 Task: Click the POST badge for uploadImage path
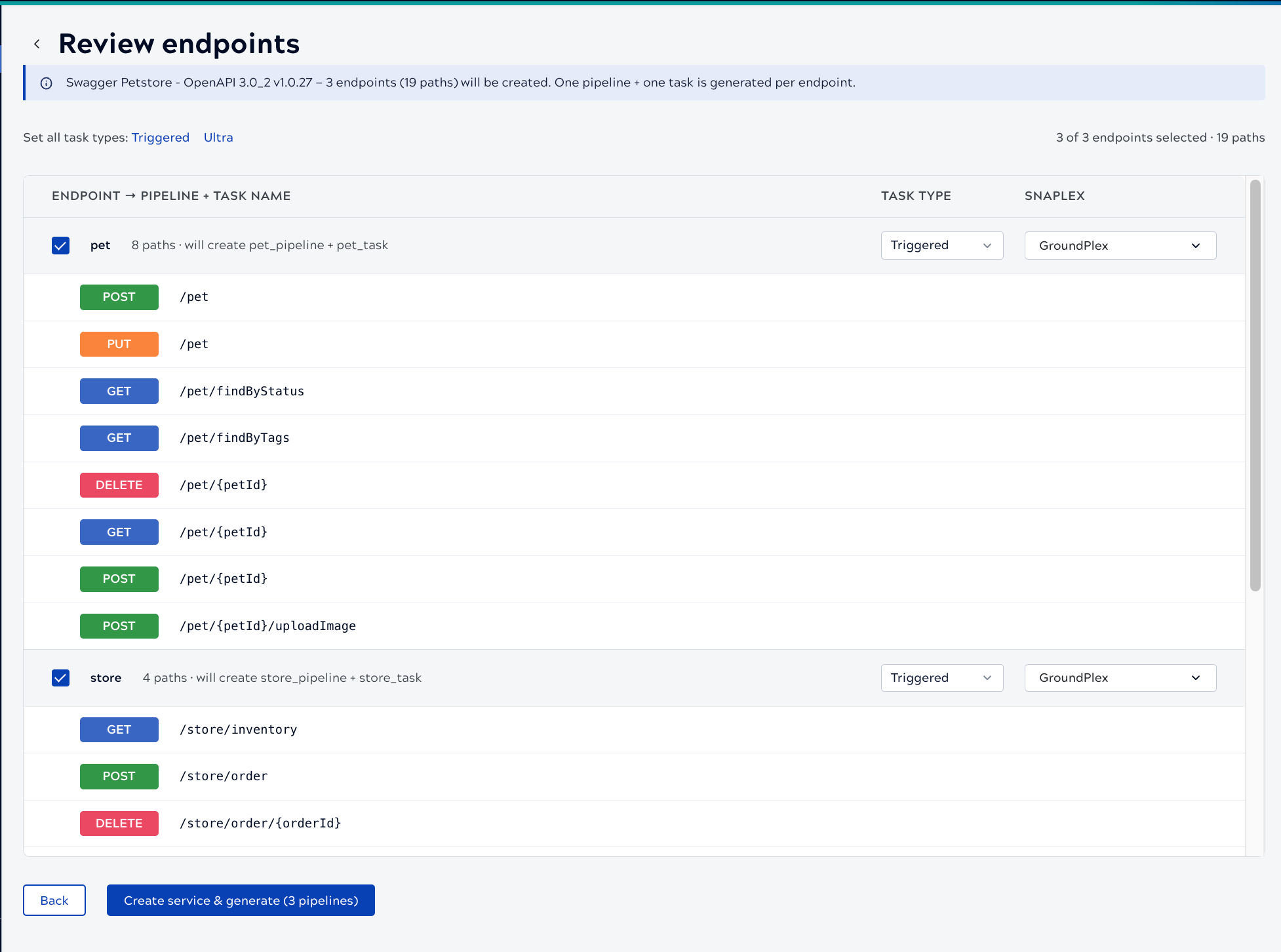tap(119, 626)
